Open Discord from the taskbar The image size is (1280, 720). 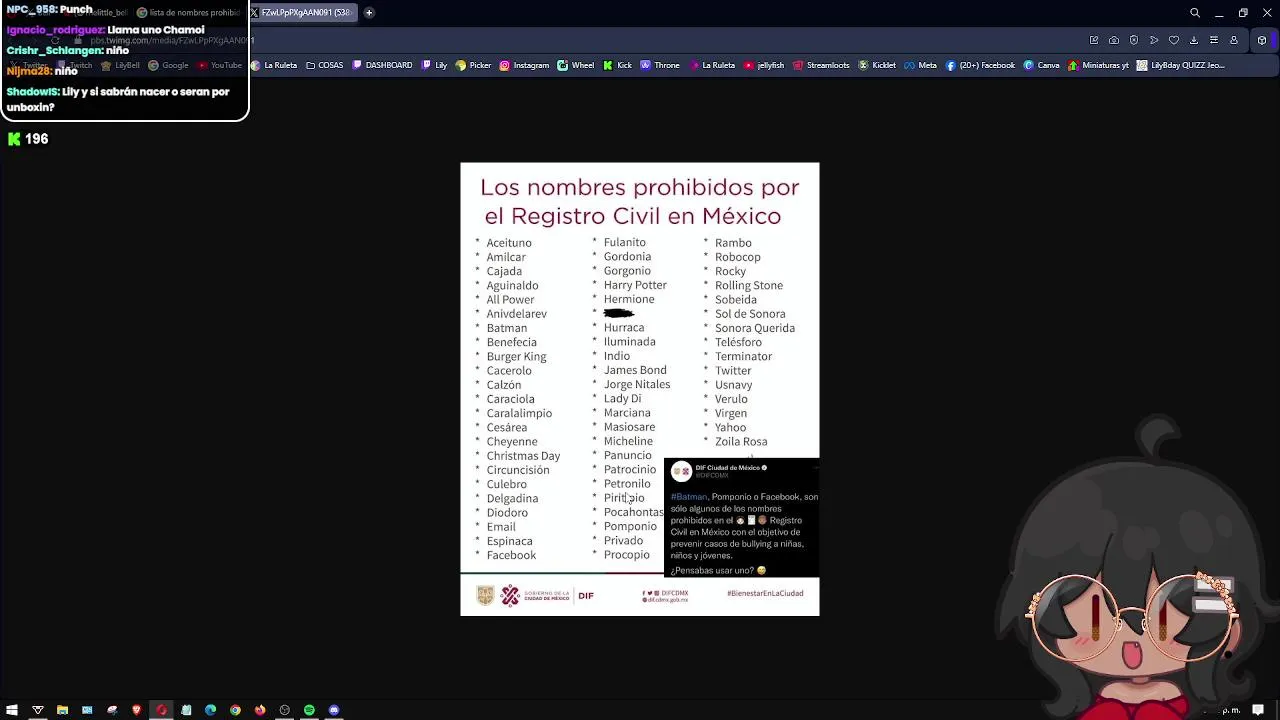[x=334, y=710]
